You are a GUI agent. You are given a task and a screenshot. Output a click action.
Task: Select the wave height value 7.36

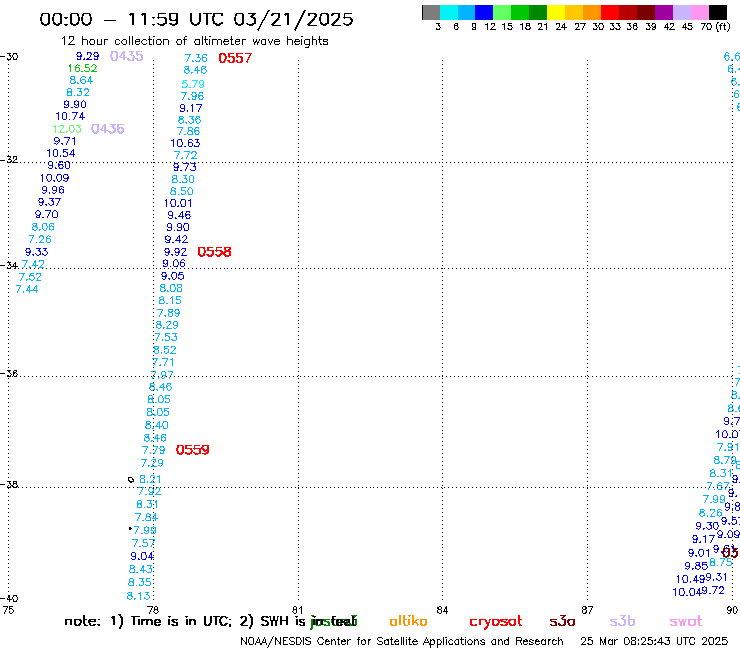pos(196,58)
